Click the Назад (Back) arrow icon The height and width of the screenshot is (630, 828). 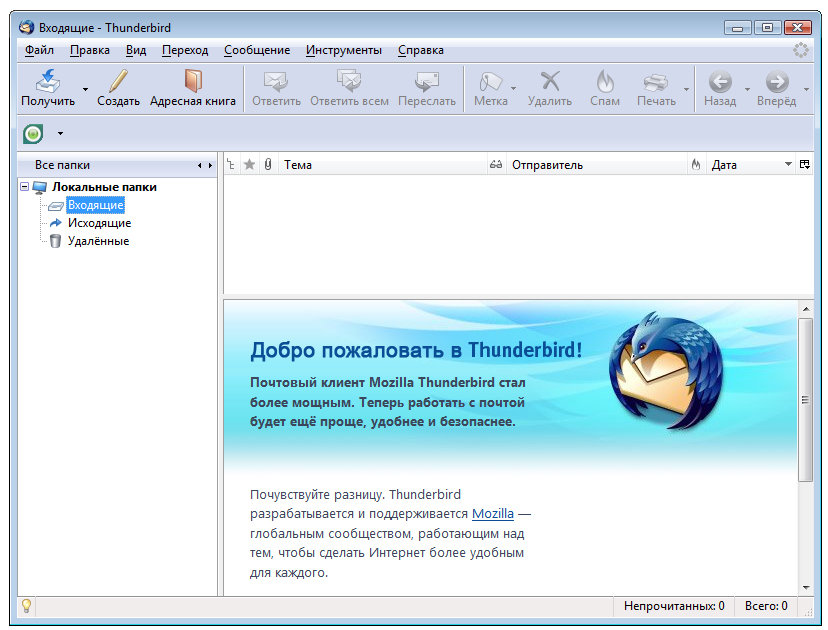click(x=720, y=82)
